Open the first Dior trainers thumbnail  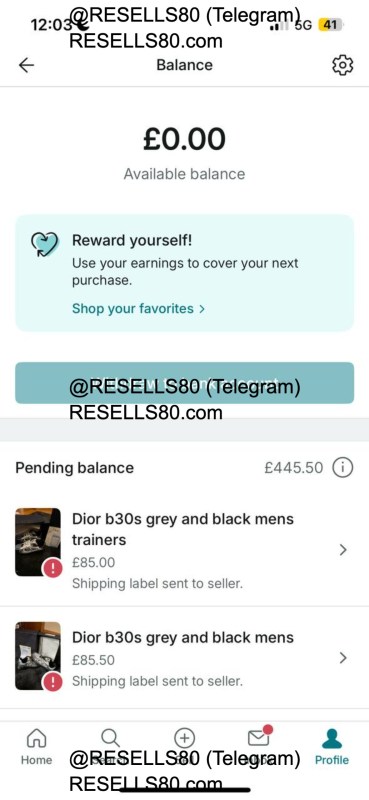(x=38, y=542)
